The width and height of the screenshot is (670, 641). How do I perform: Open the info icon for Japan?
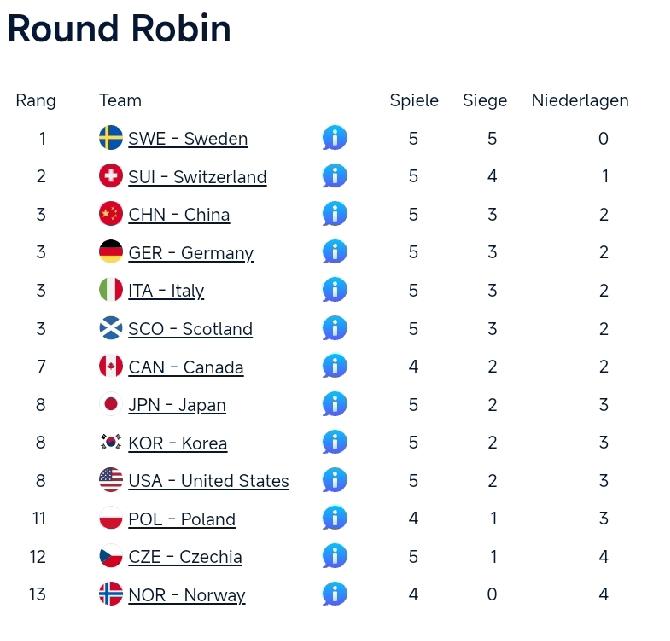pyautogui.click(x=335, y=404)
